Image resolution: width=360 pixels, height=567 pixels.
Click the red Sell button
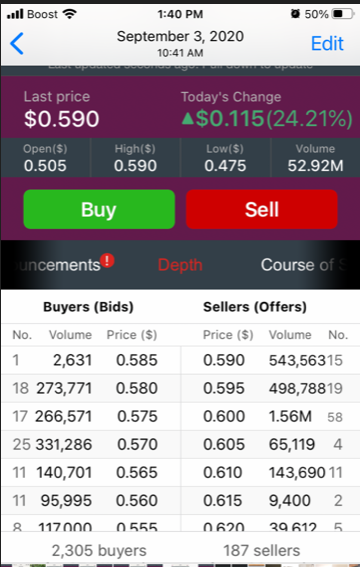click(262, 209)
